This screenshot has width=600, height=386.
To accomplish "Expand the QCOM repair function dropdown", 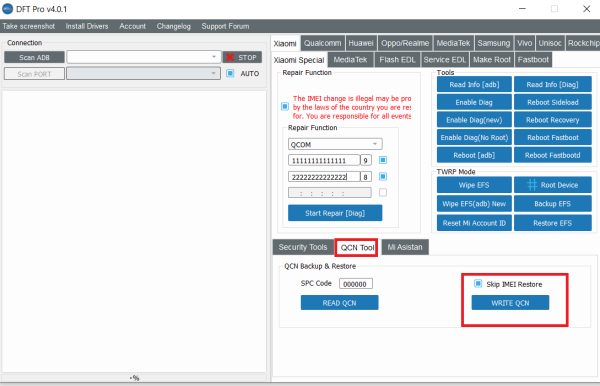I will 335,144.
